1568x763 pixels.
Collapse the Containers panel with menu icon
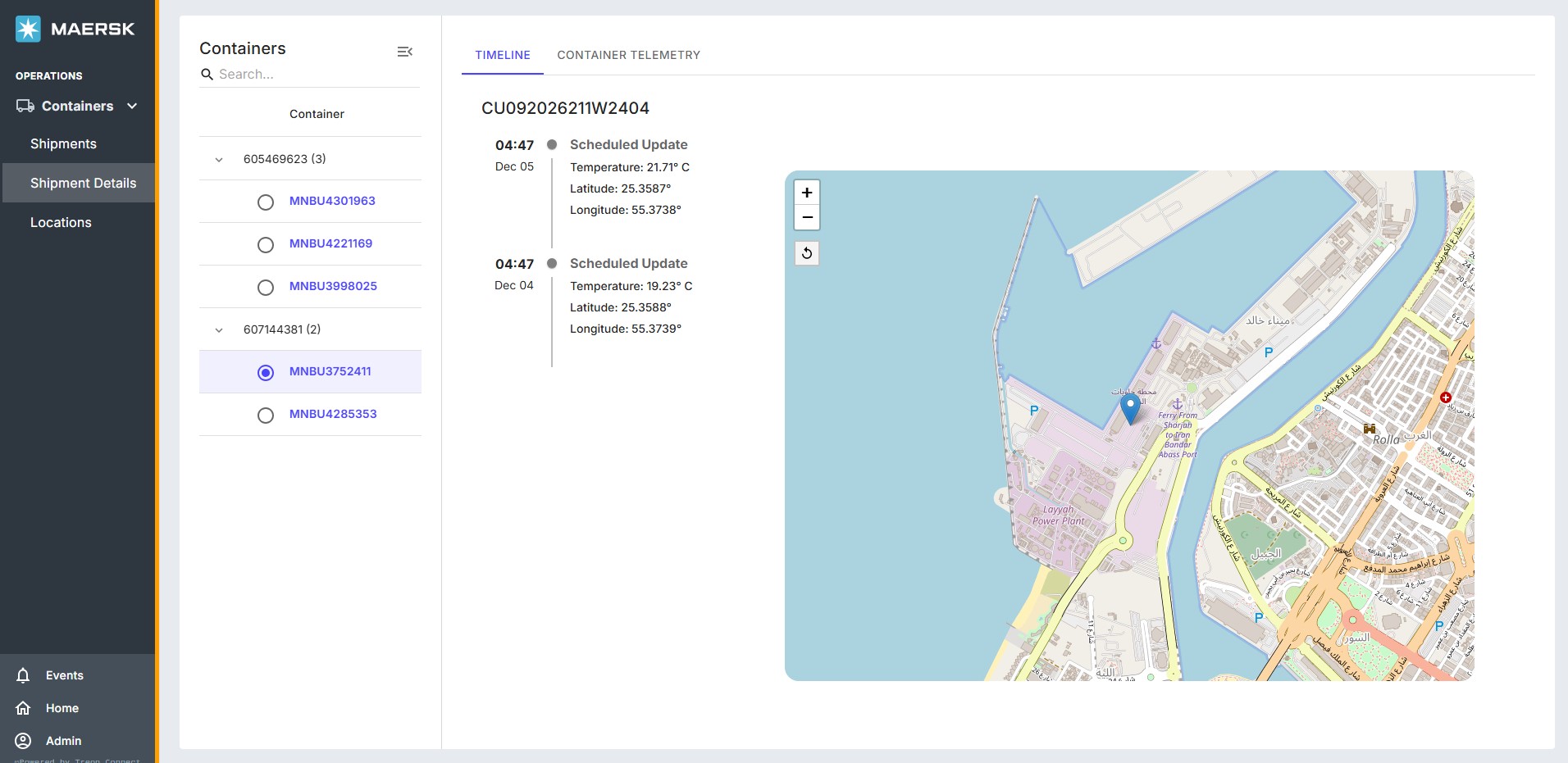pyautogui.click(x=404, y=52)
